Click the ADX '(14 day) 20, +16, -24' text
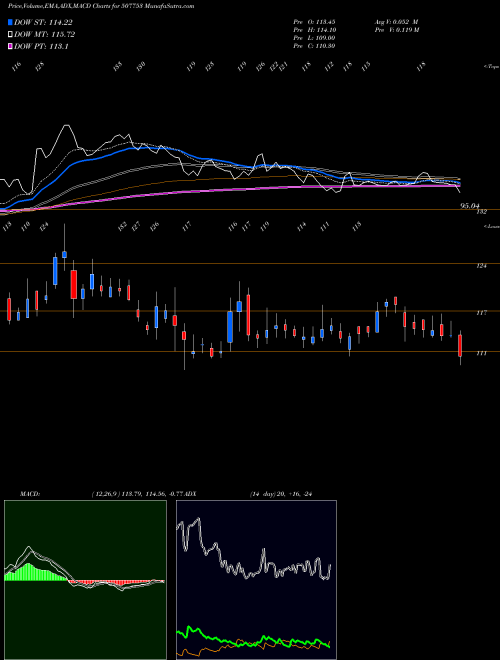The height and width of the screenshot is (660, 500). tap(281, 494)
